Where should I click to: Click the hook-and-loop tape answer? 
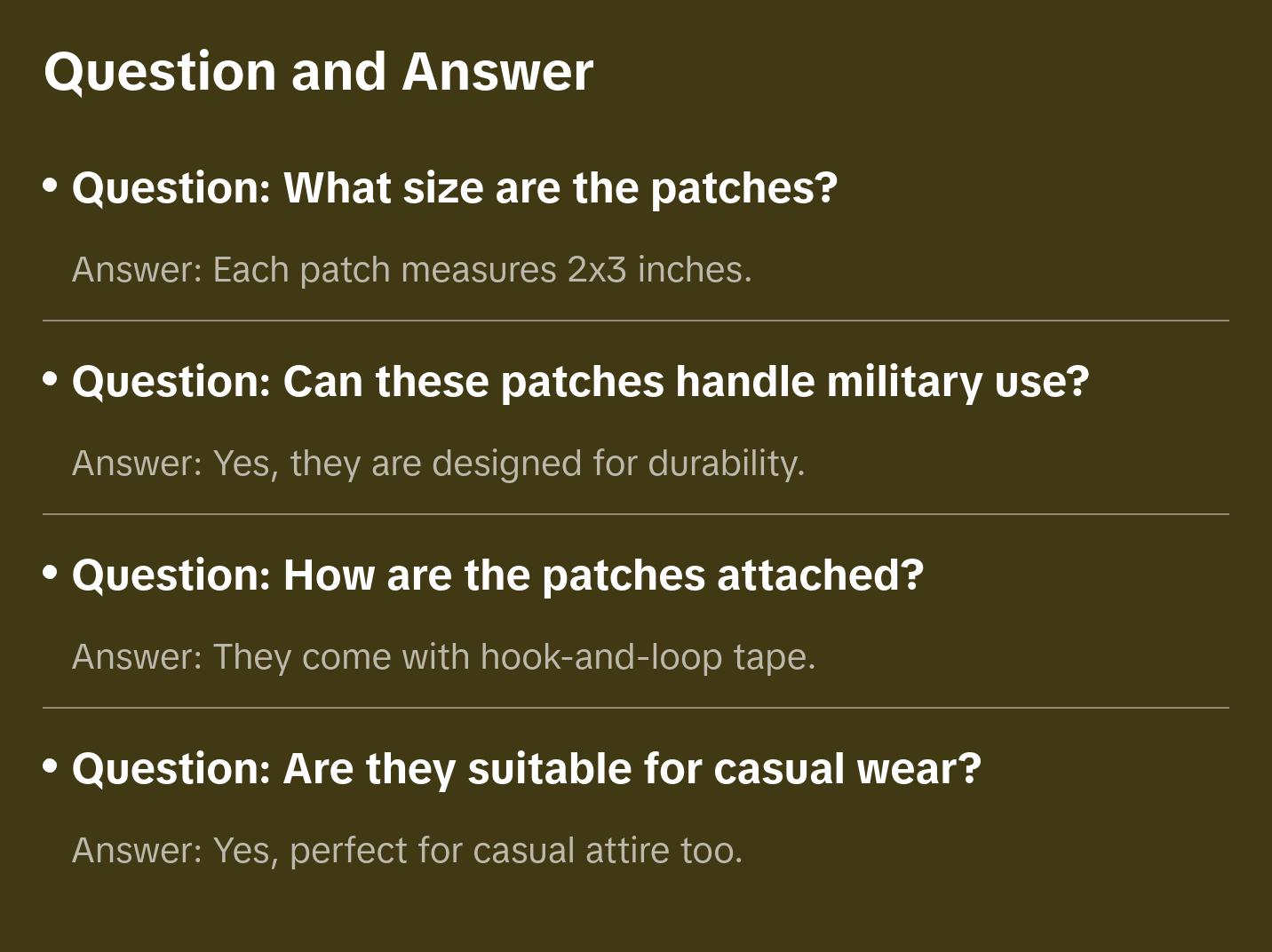tap(443, 657)
